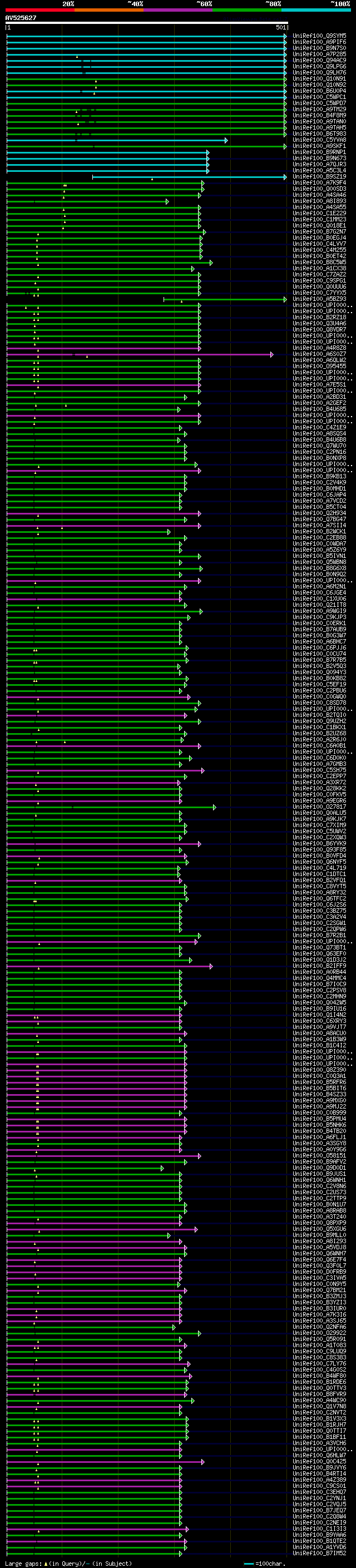This screenshot has width=356, height=1568.
Task: Select hit label UniRef100_B9RNP1
Action: (x=319, y=152)
